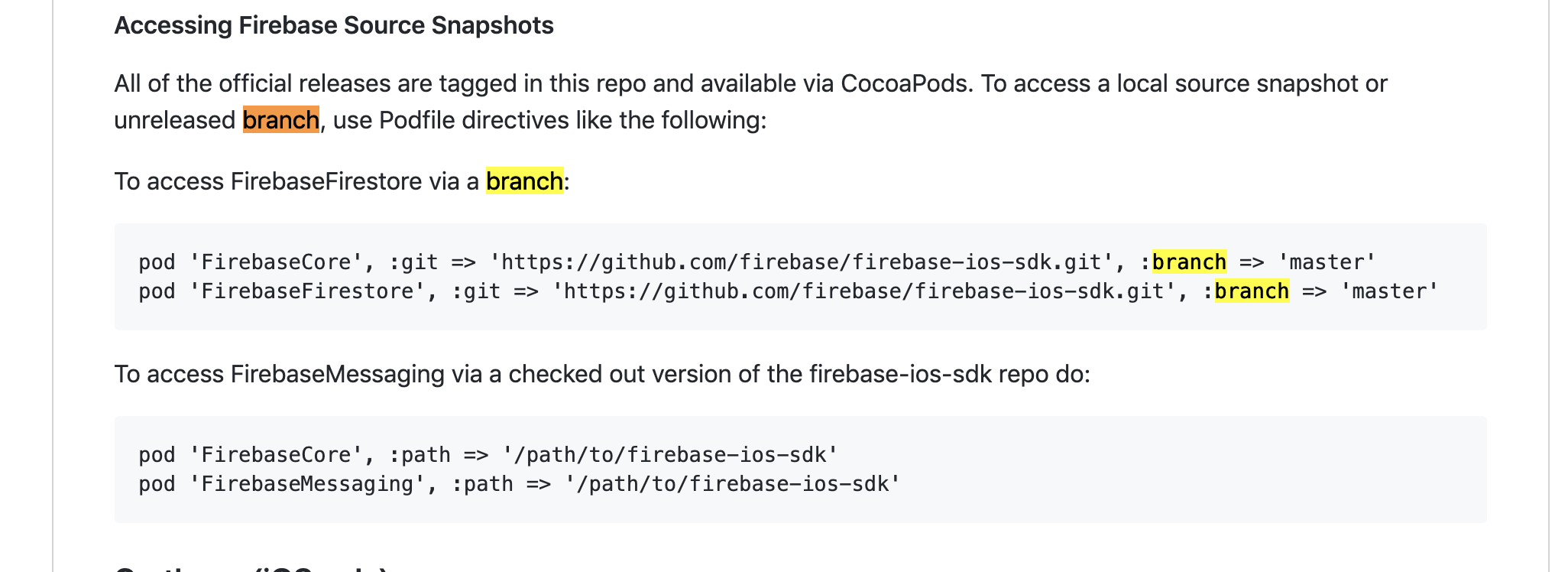Select 'FirebaseFirestore' pod name in the code block
This screenshot has width=1568, height=572.
tap(306, 291)
